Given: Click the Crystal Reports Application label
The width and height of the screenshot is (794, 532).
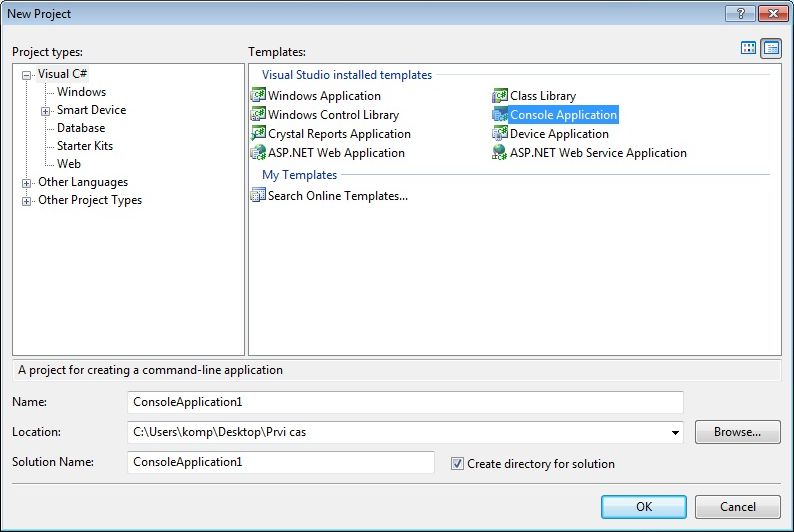Looking at the screenshot, I should click(x=339, y=134).
